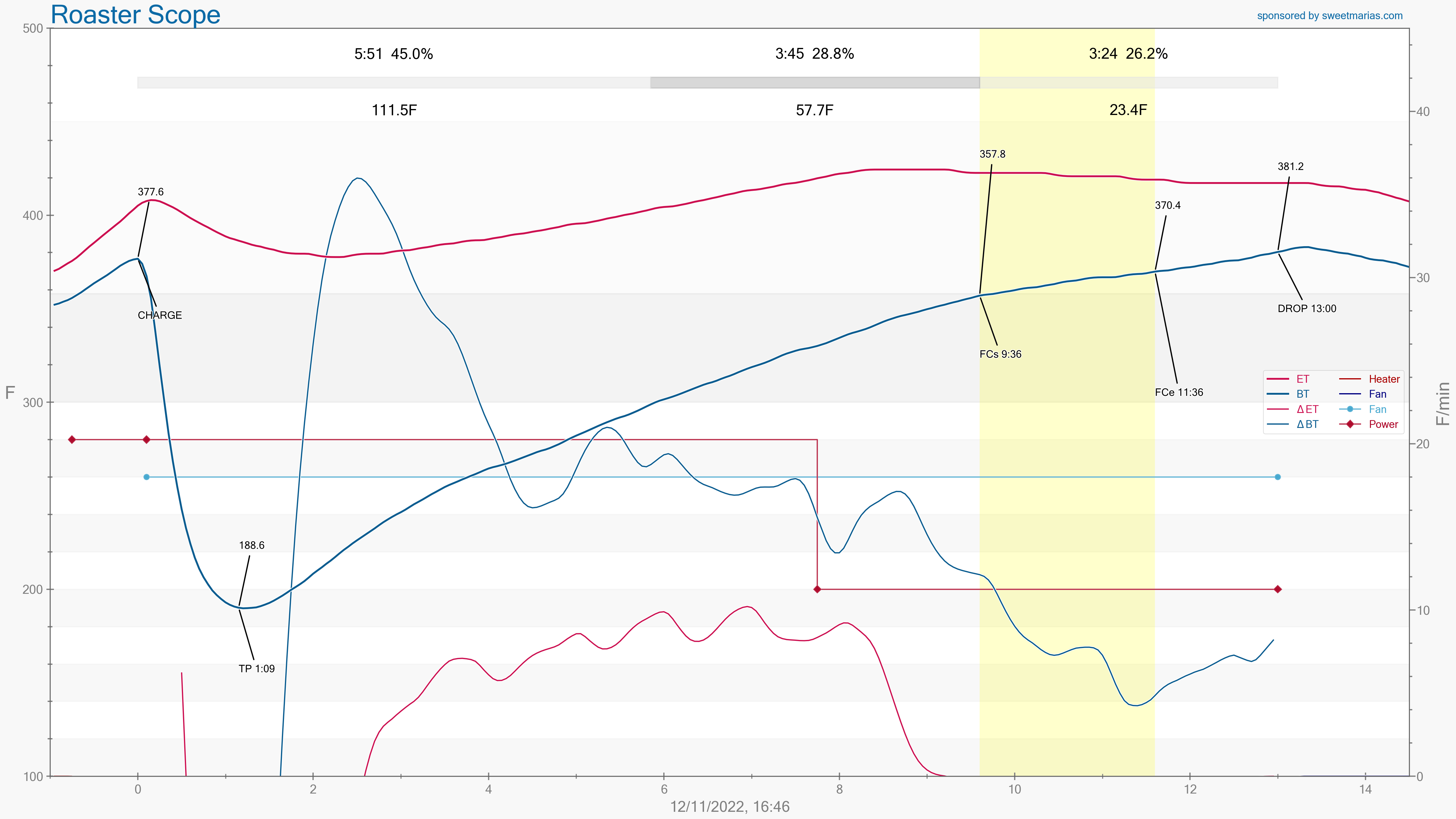Toggle the ΔET legend entry
This screenshot has height=819, width=1456.
pos(1307,410)
